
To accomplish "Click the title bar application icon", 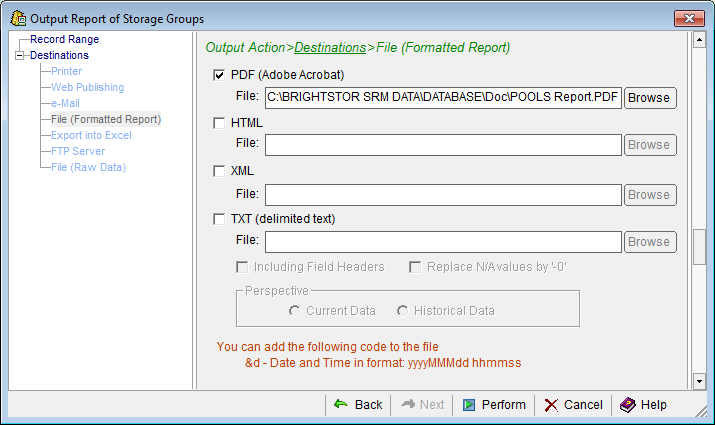I will pos(17,18).
